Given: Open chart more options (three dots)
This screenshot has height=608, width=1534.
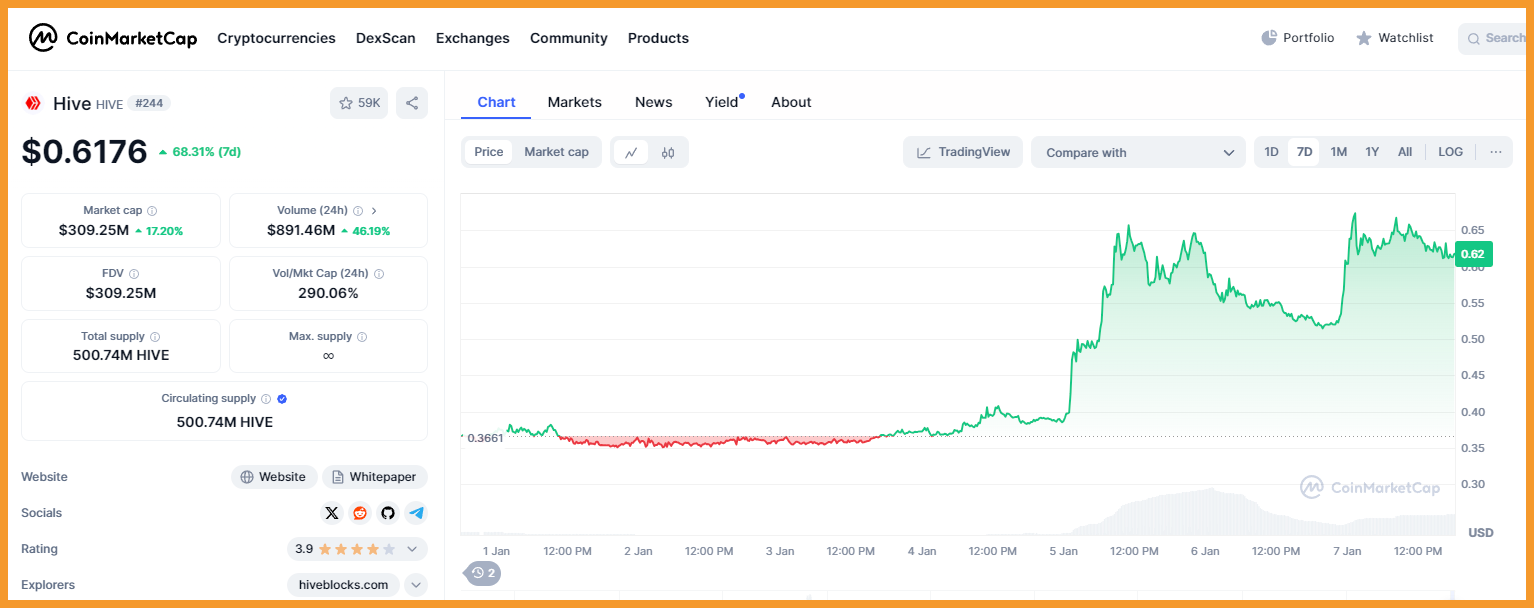Looking at the screenshot, I should [x=1495, y=152].
